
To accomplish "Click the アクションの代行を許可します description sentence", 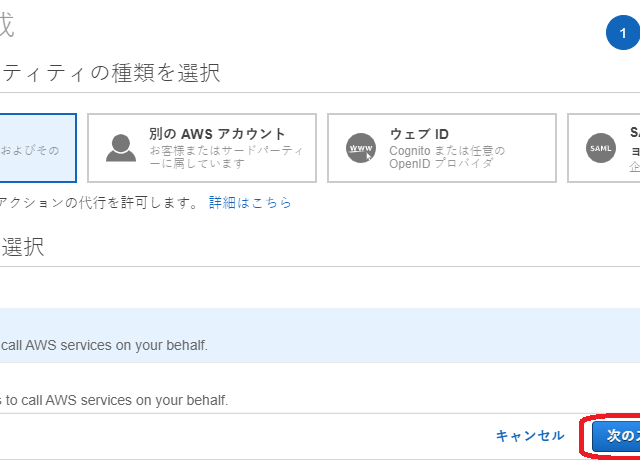I will click(x=100, y=202).
